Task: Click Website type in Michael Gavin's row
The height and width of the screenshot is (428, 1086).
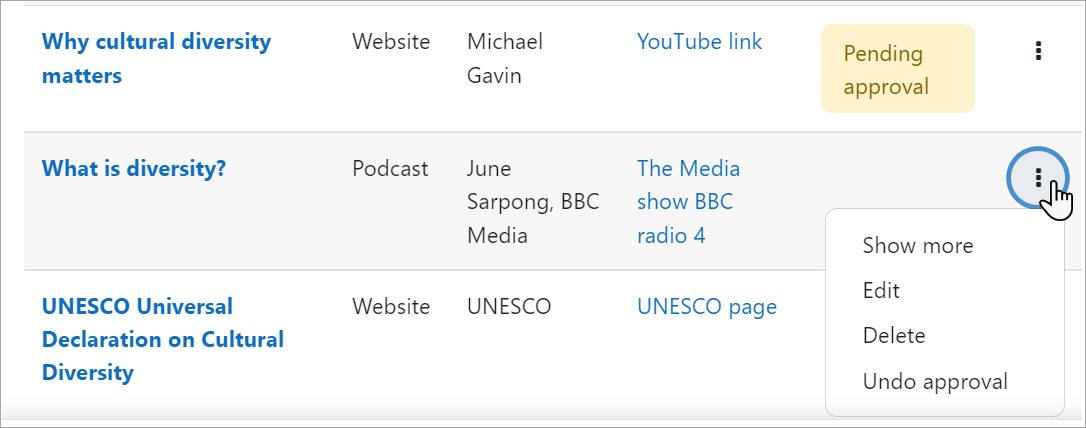Action: point(391,42)
